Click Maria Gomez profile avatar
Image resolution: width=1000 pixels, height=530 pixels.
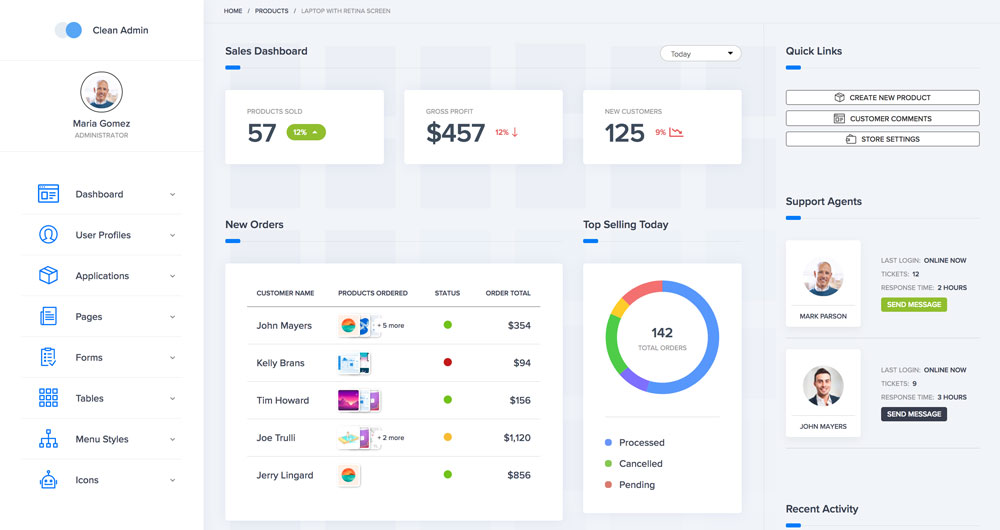[101, 92]
